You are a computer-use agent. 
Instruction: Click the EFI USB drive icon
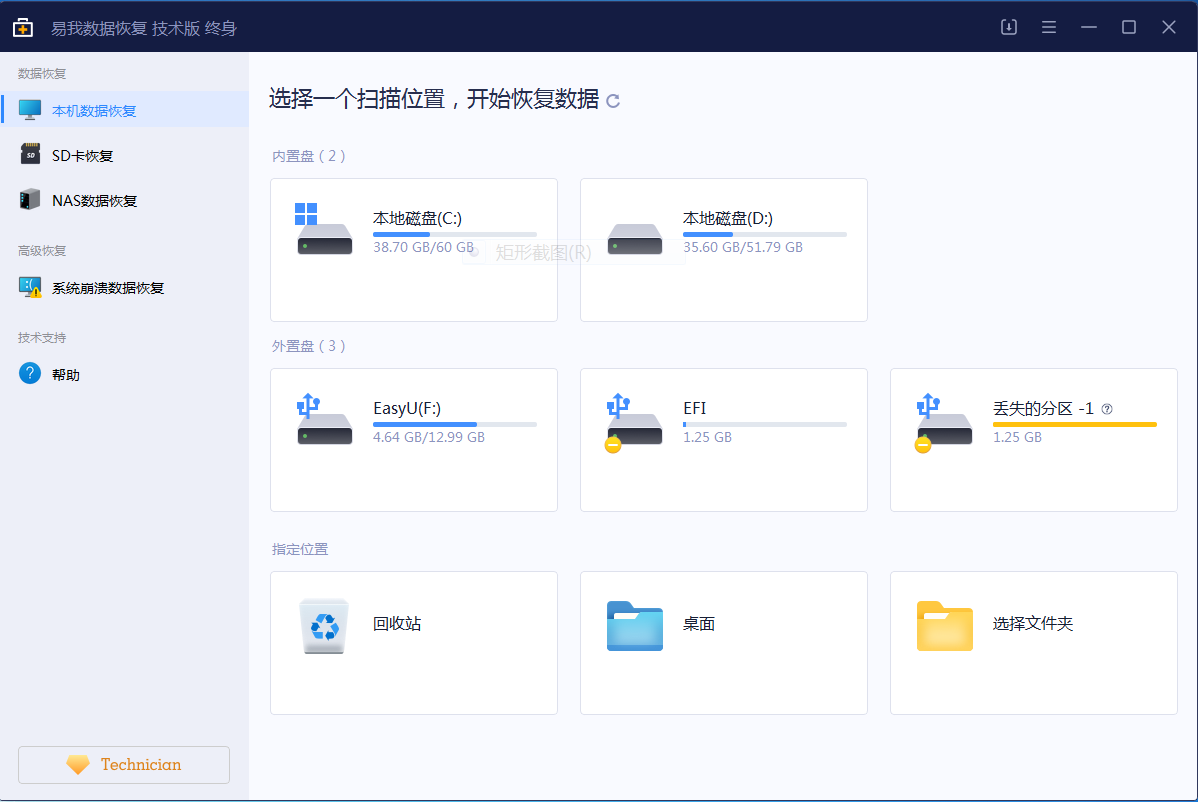pyautogui.click(x=633, y=422)
